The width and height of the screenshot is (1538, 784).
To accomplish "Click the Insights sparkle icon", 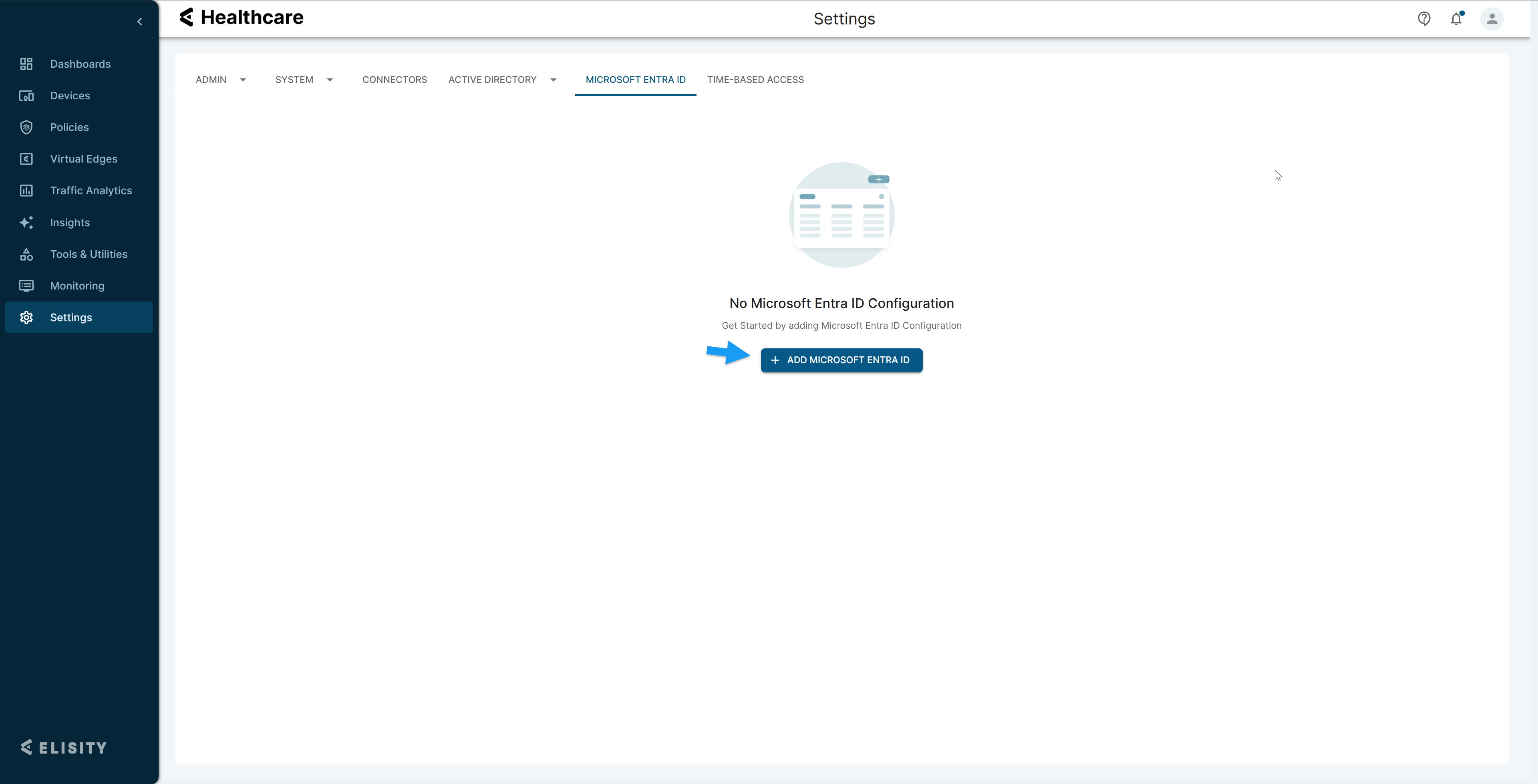I will pos(26,222).
